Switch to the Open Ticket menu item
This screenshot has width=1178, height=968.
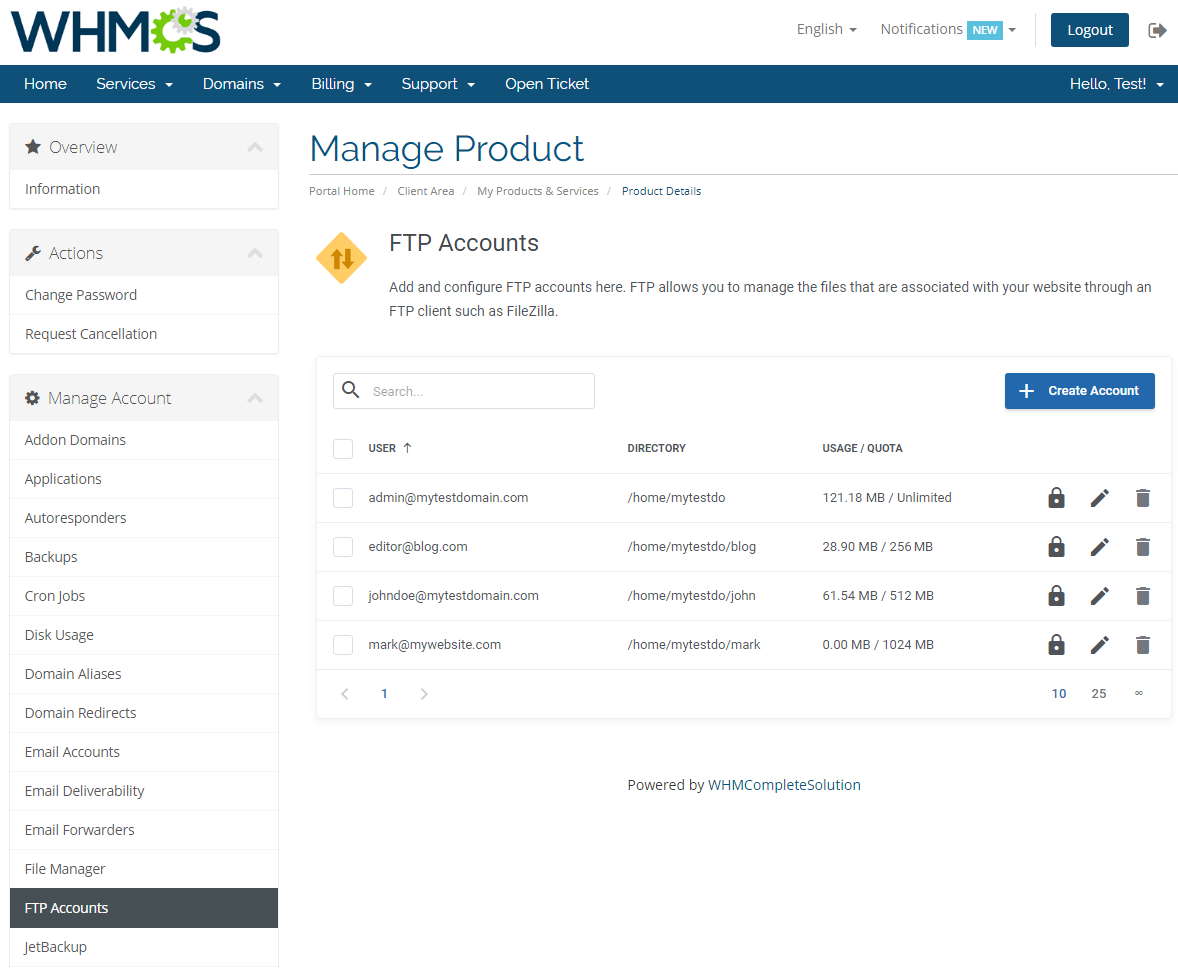pyautogui.click(x=547, y=84)
